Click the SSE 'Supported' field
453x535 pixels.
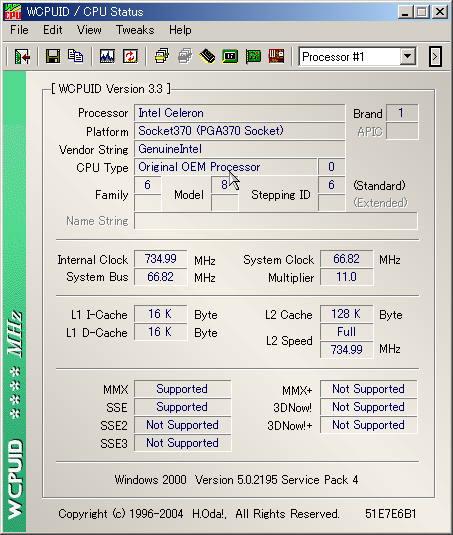(x=182, y=407)
